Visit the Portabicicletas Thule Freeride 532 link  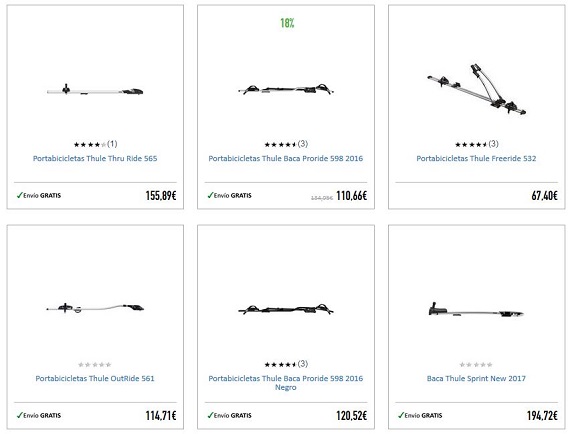tap(476, 158)
